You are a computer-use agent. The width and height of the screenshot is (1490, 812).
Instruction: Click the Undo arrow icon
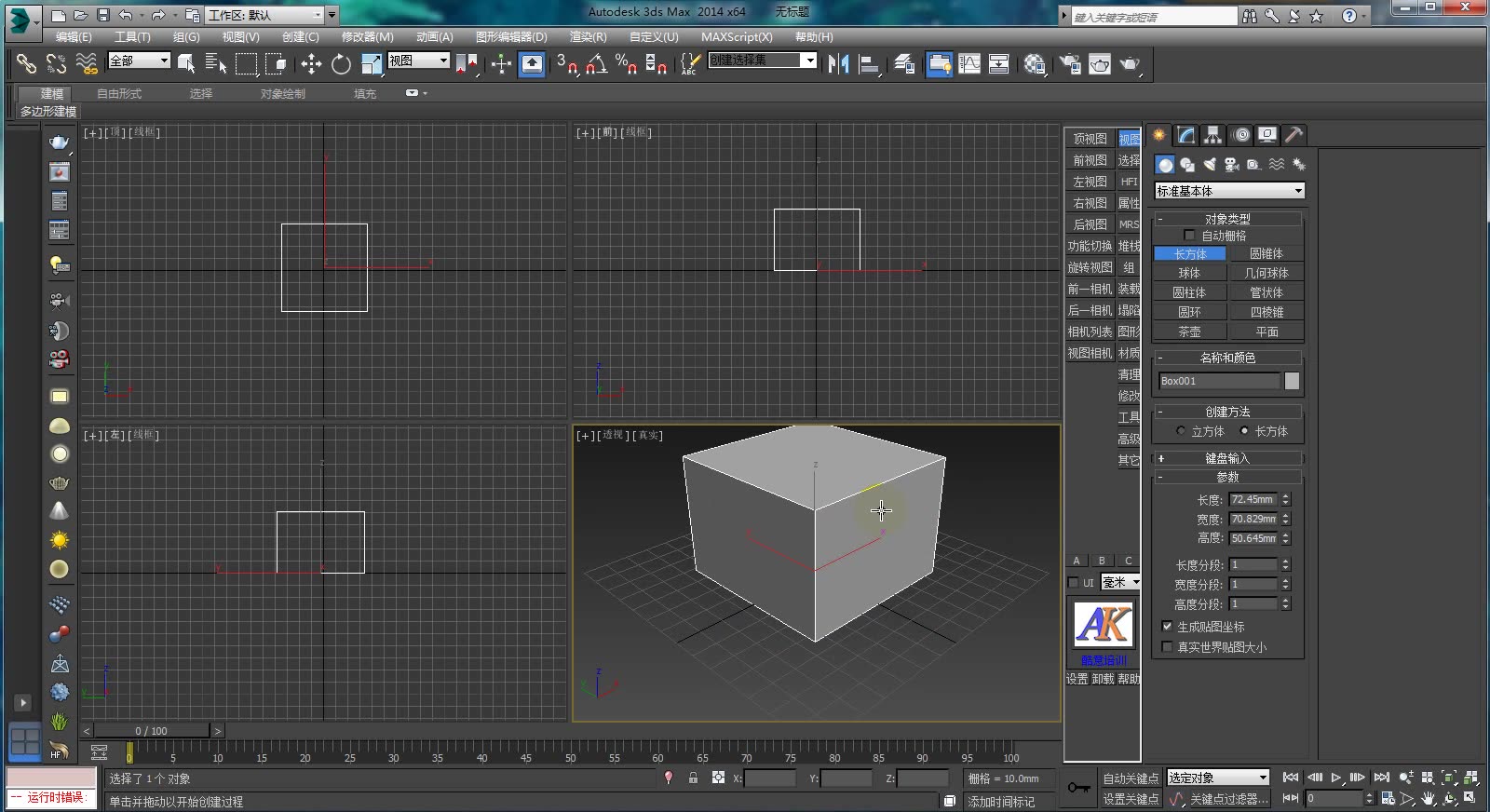pyautogui.click(x=126, y=15)
